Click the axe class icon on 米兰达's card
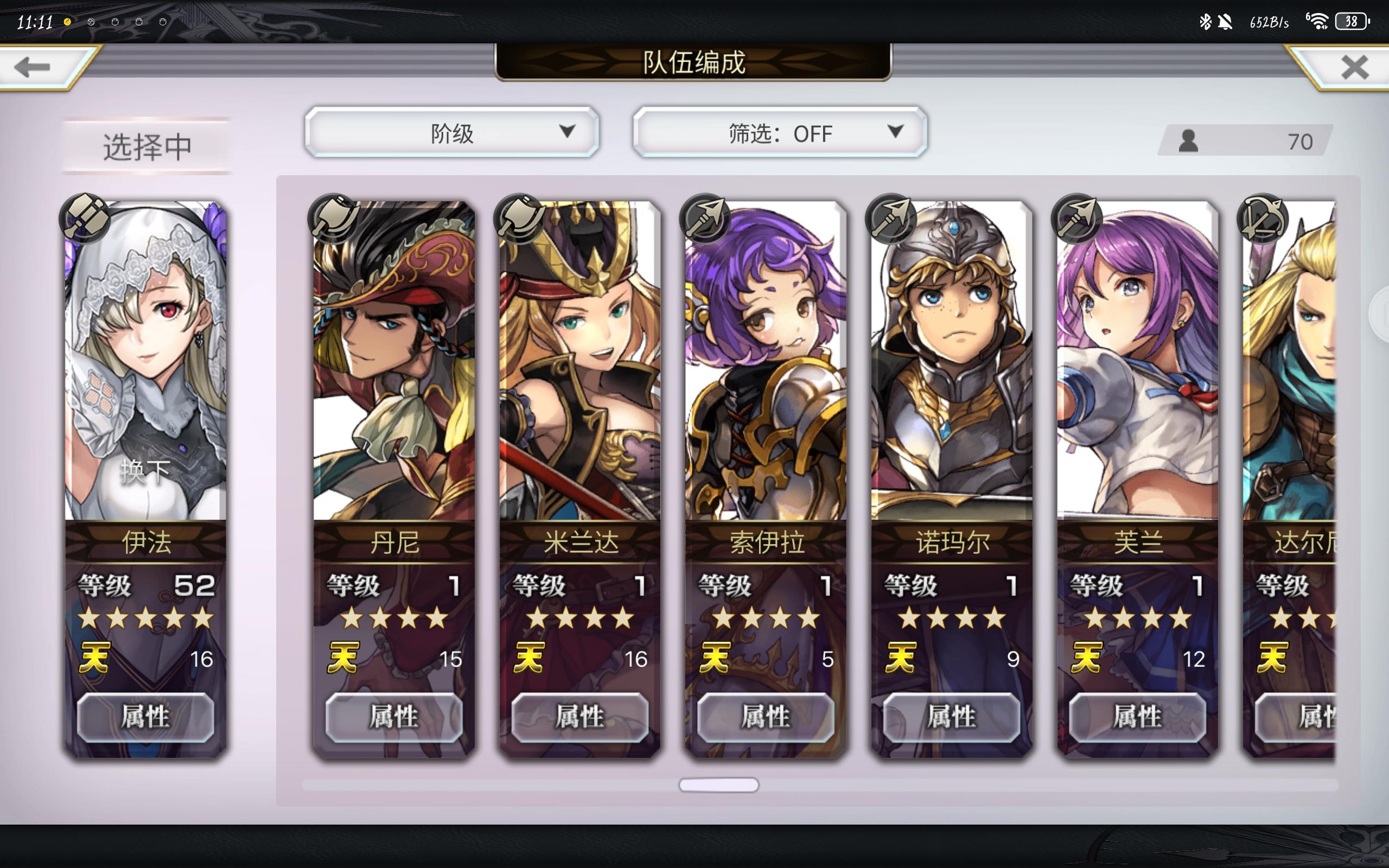 (x=519, y=218)
